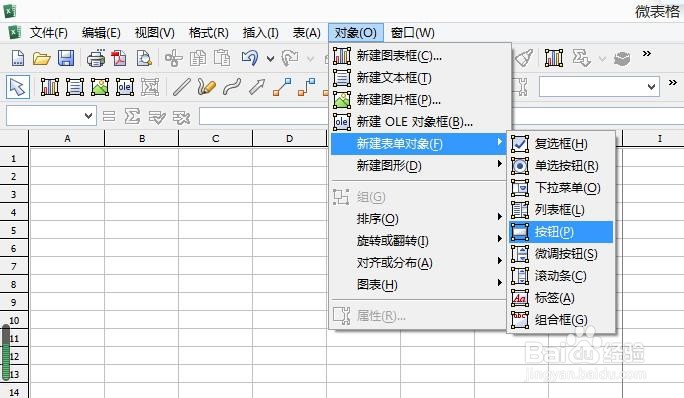Click the New document icon
684x398 pixels.
tap(17, 58)
